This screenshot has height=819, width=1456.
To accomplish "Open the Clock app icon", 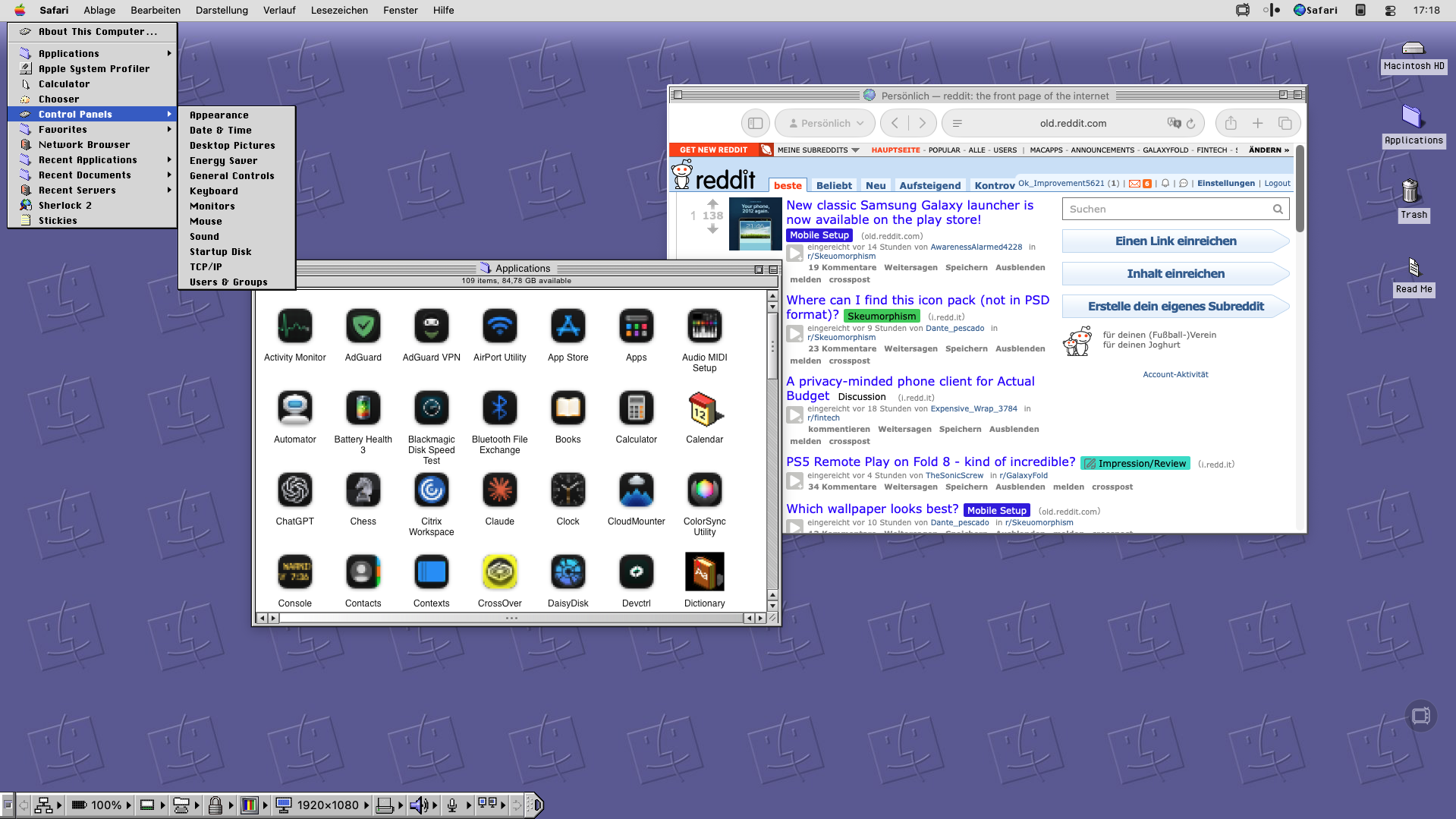I will [568, 490].
